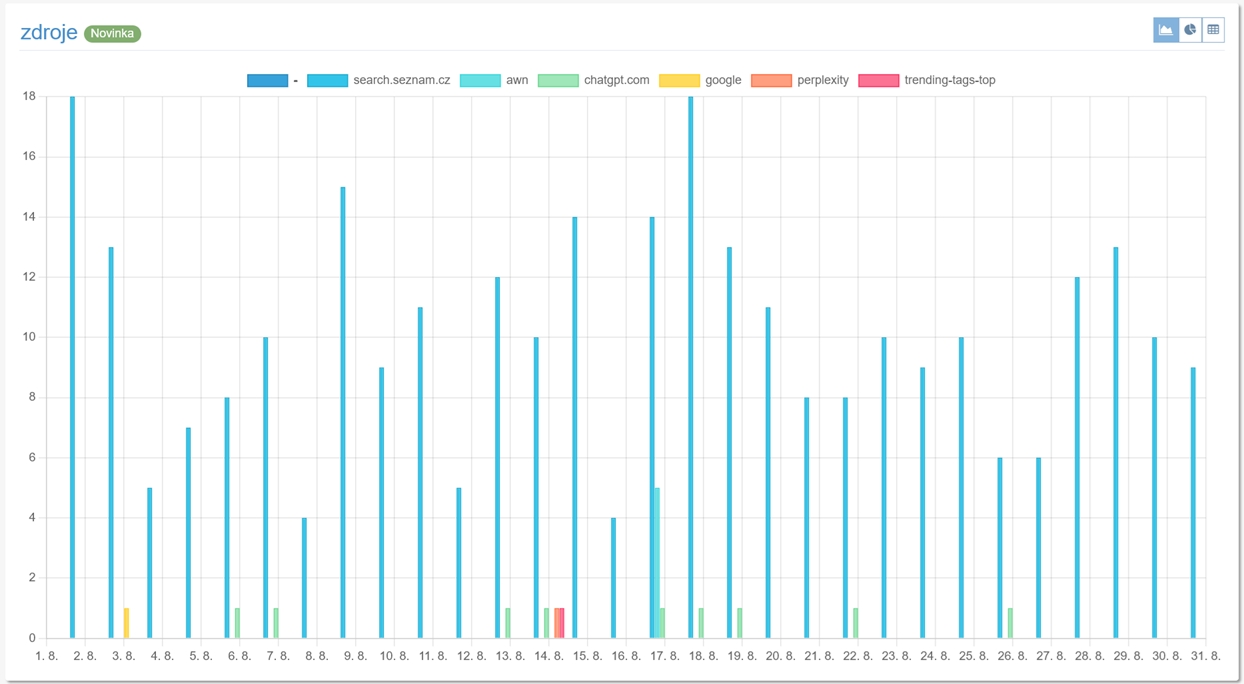
Task: Toggle trending-tags-top legend label
Action: point(949,80)
